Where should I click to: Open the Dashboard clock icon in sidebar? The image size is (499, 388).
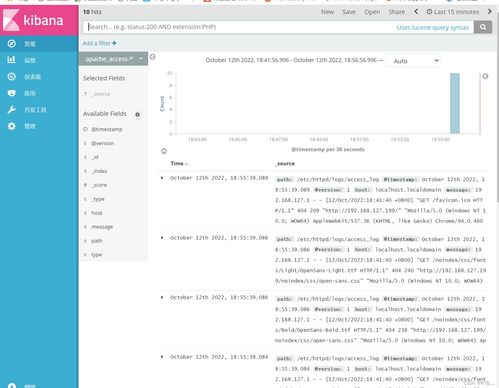12,77
